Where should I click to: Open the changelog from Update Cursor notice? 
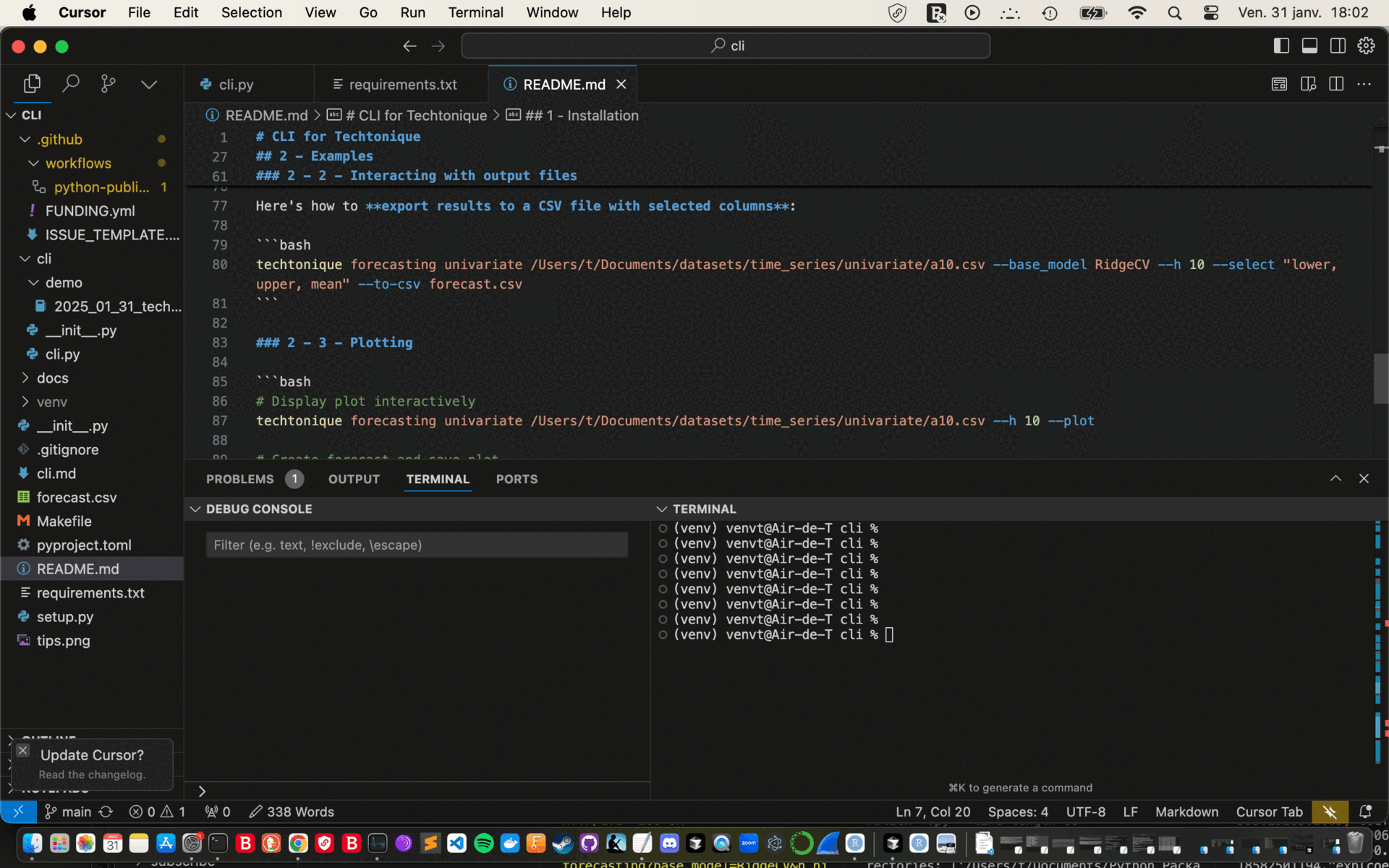pos(92,775)
